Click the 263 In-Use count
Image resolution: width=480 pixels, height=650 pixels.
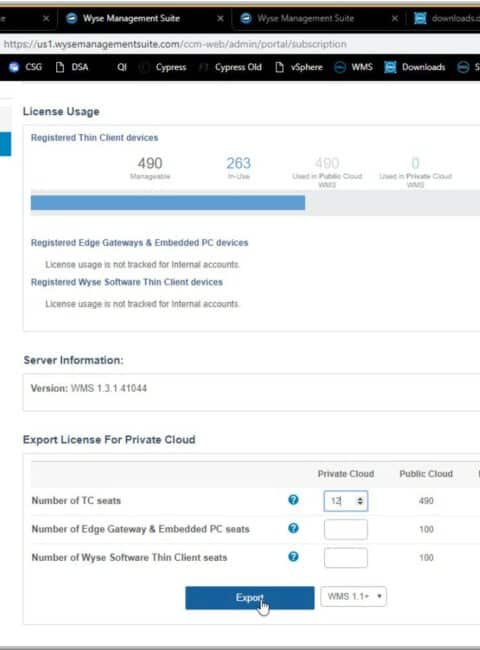[x=238, y=163]
